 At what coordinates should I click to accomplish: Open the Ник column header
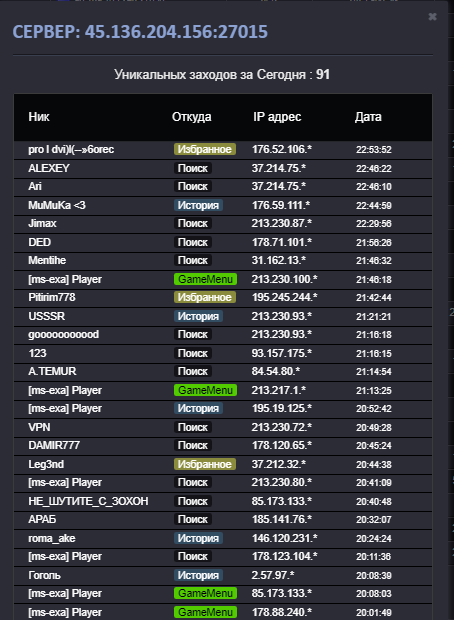click(39, 117)
